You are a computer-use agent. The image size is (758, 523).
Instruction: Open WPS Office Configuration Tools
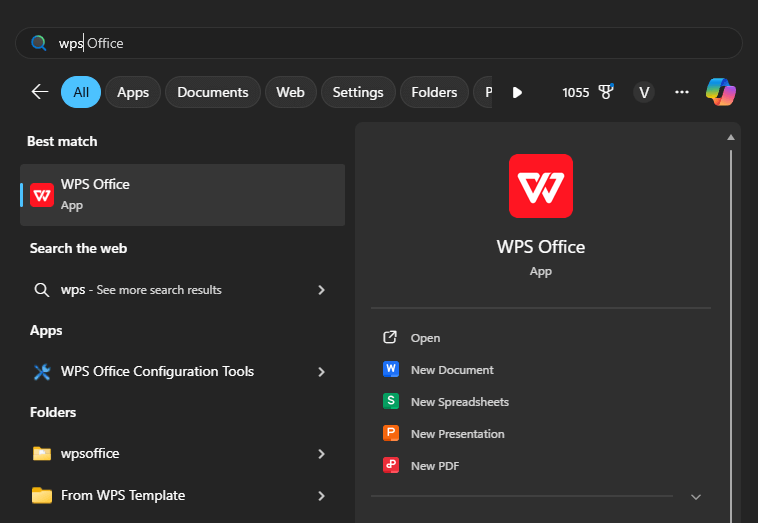[182, 371]
